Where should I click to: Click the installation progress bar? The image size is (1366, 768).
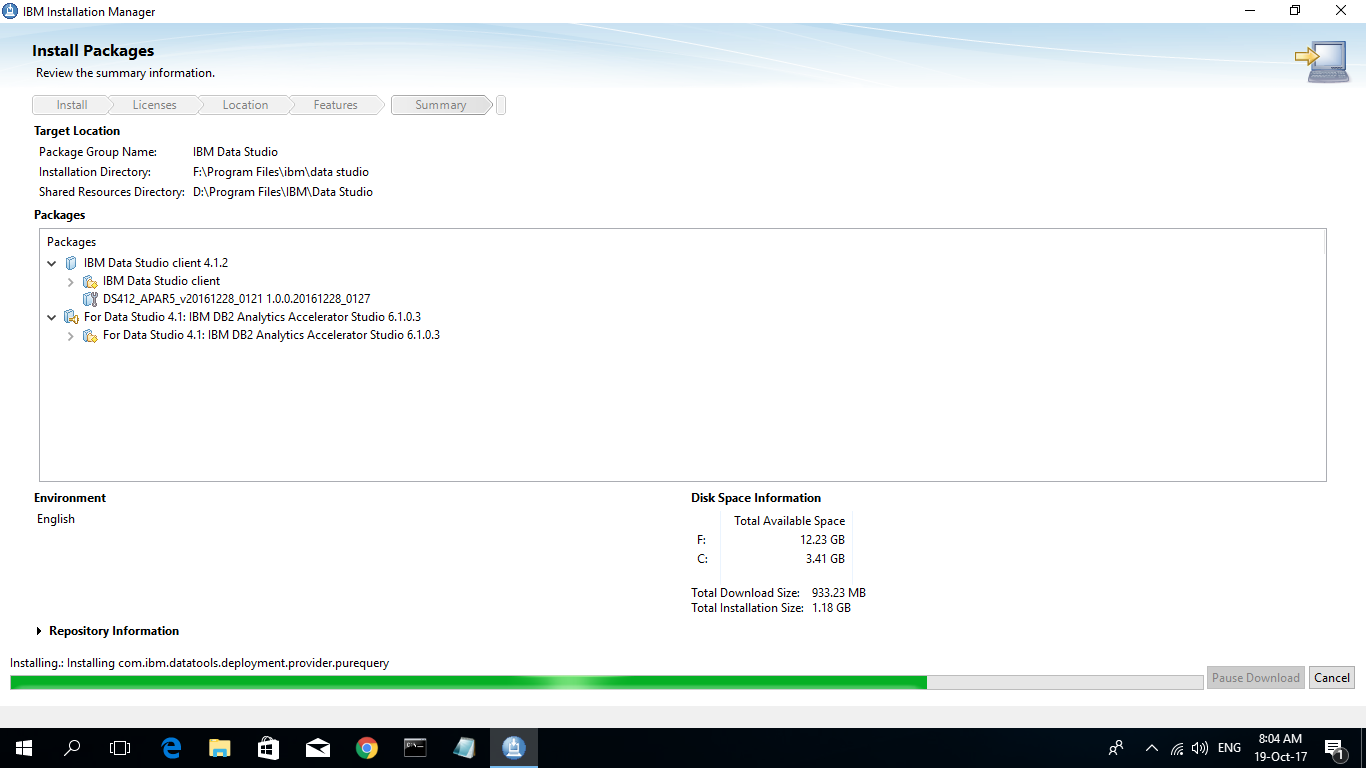pyautogui.click(x=606, y=682)
